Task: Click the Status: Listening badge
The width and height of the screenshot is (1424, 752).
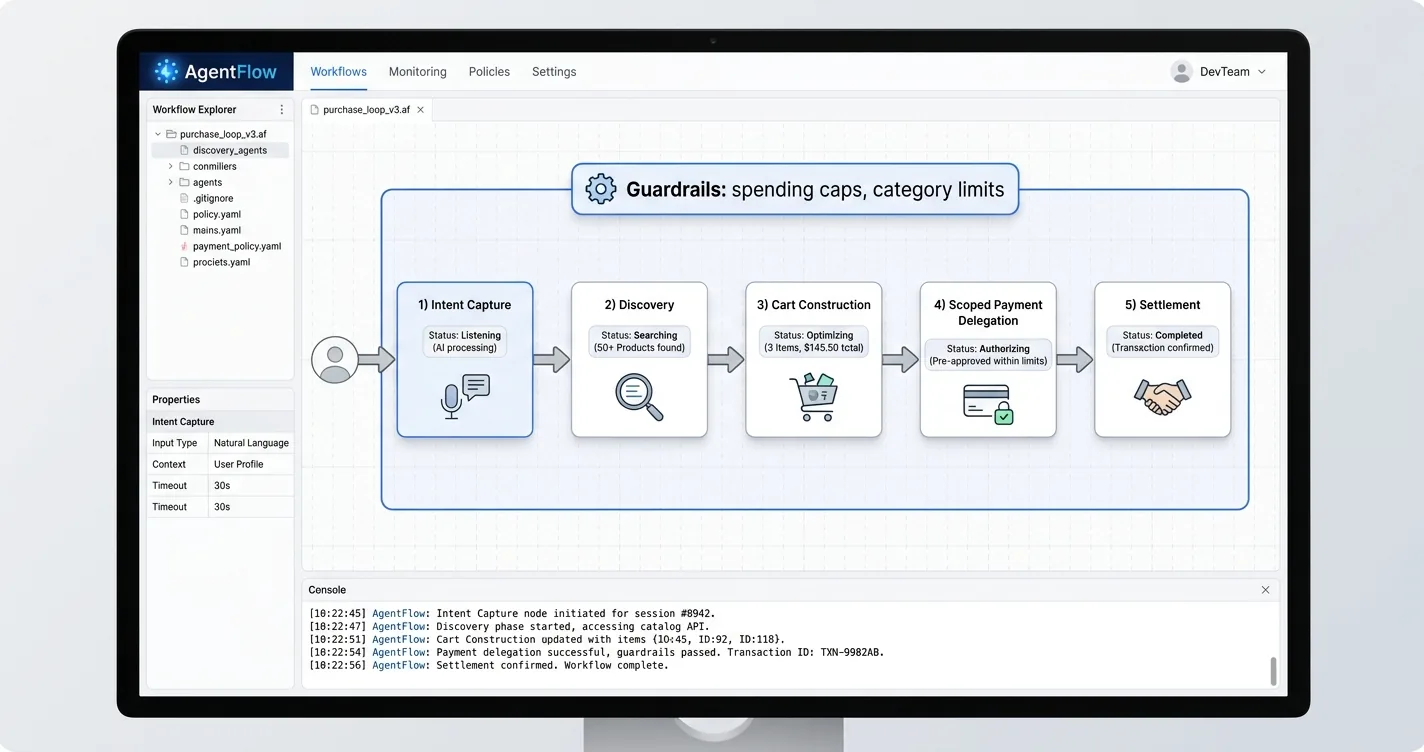Action: (x=465, y=341)
